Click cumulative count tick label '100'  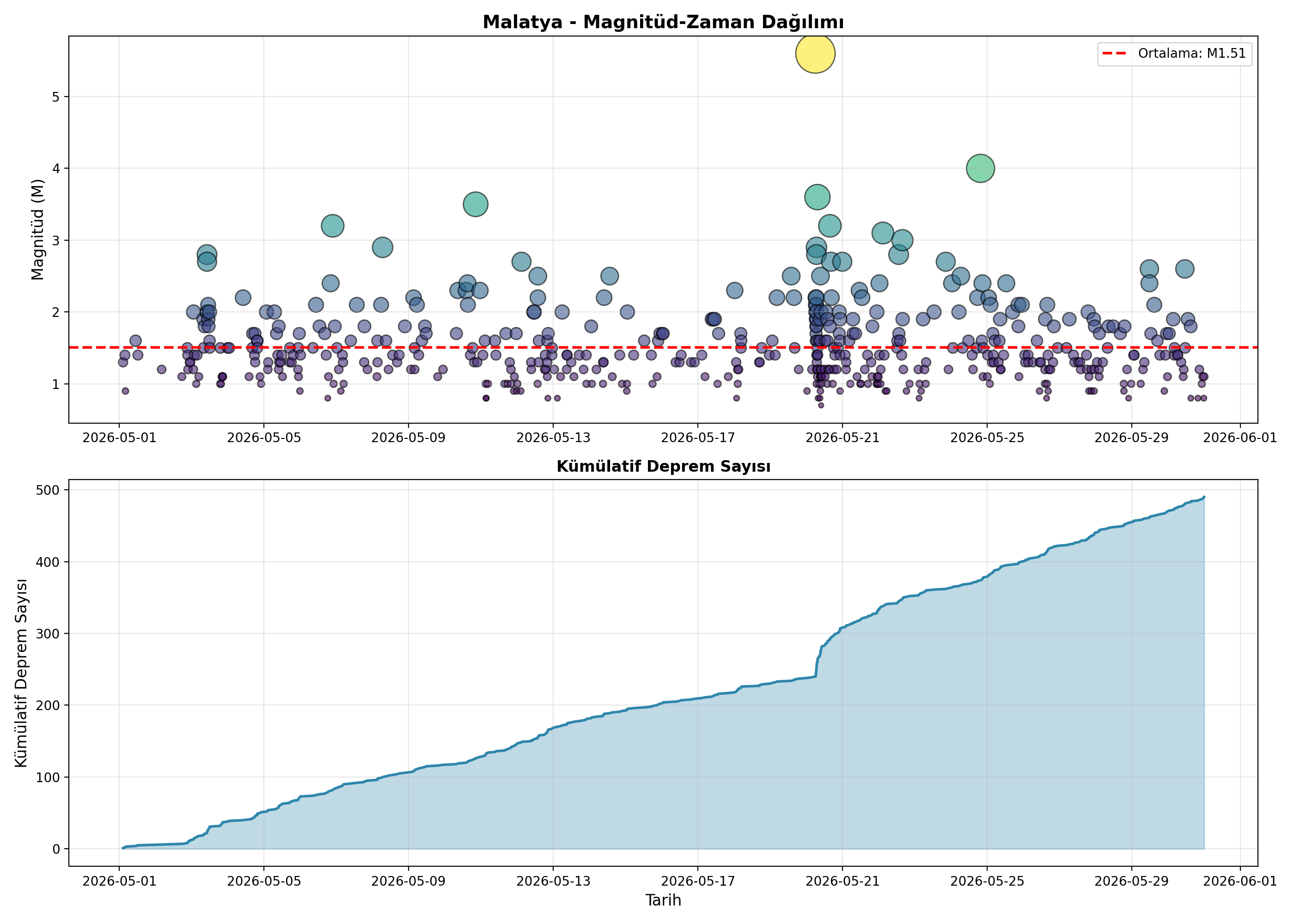[x=48, y=777]
